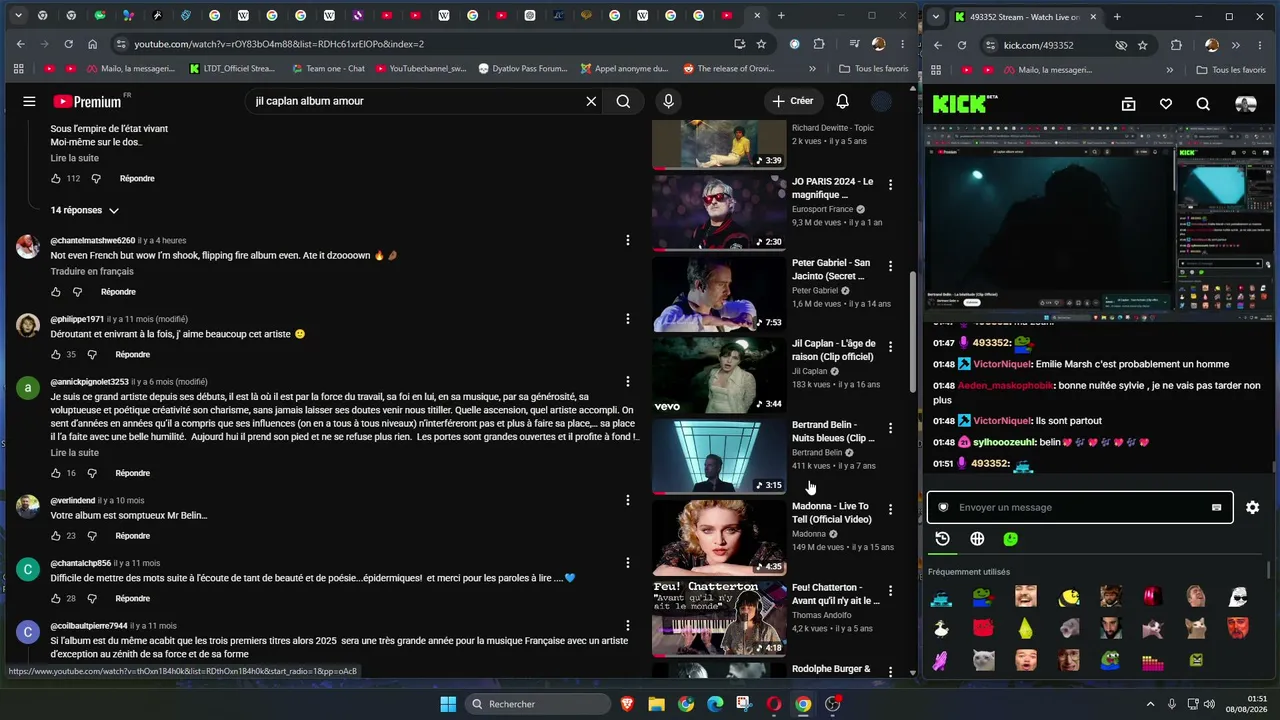
Task: Open Kick browse playlist icon
Action: coord(1128,104)
